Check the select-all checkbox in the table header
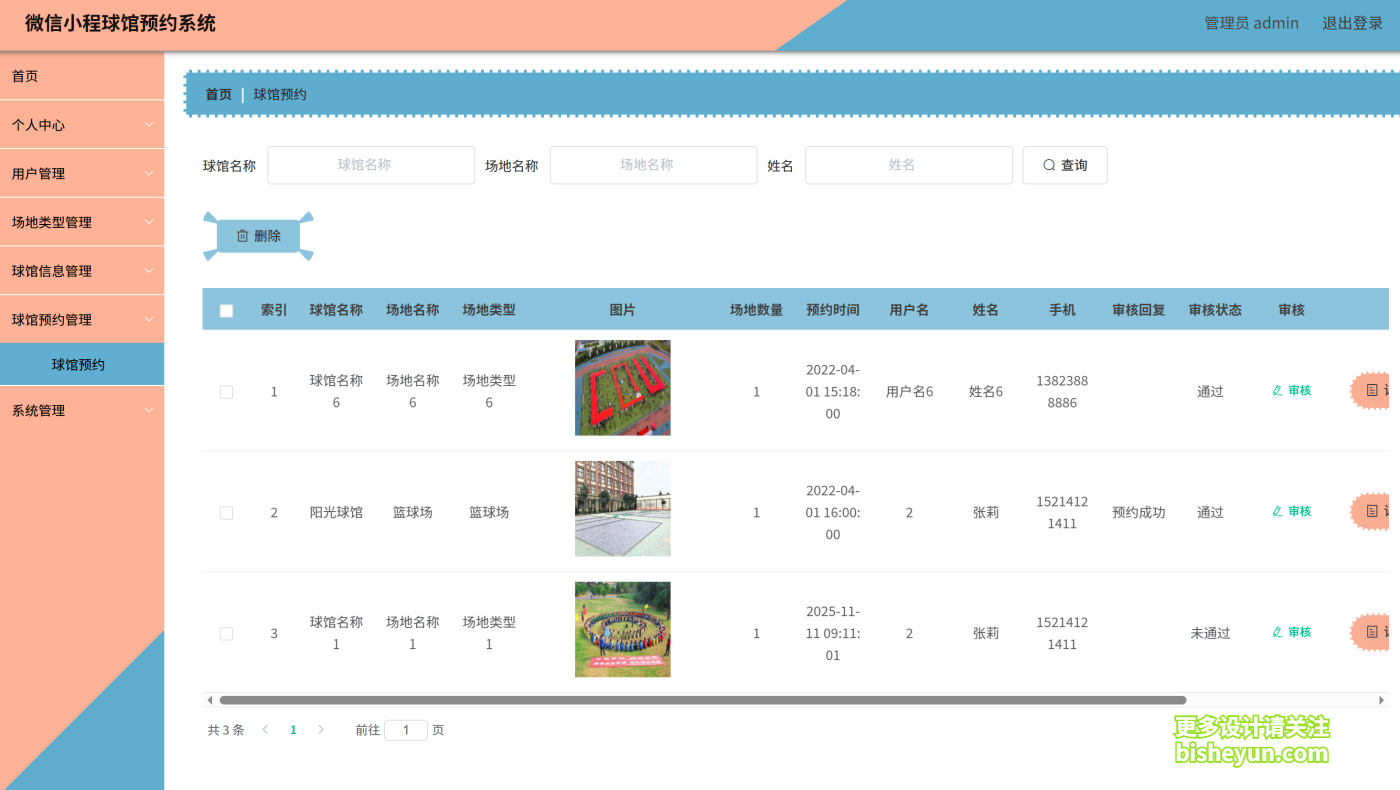 pyautogui.click(x=226, y=310)
